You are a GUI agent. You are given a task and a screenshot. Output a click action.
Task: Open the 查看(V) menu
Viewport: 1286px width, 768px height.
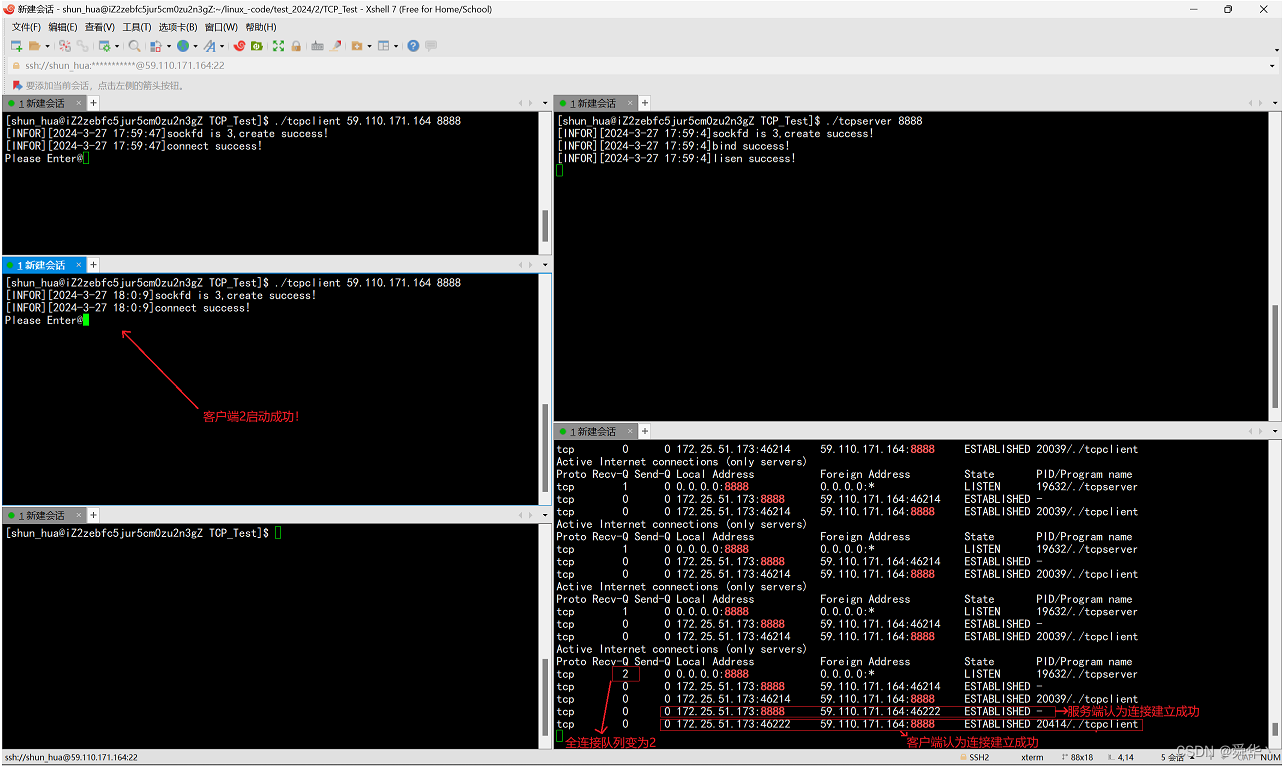[100, 27]
